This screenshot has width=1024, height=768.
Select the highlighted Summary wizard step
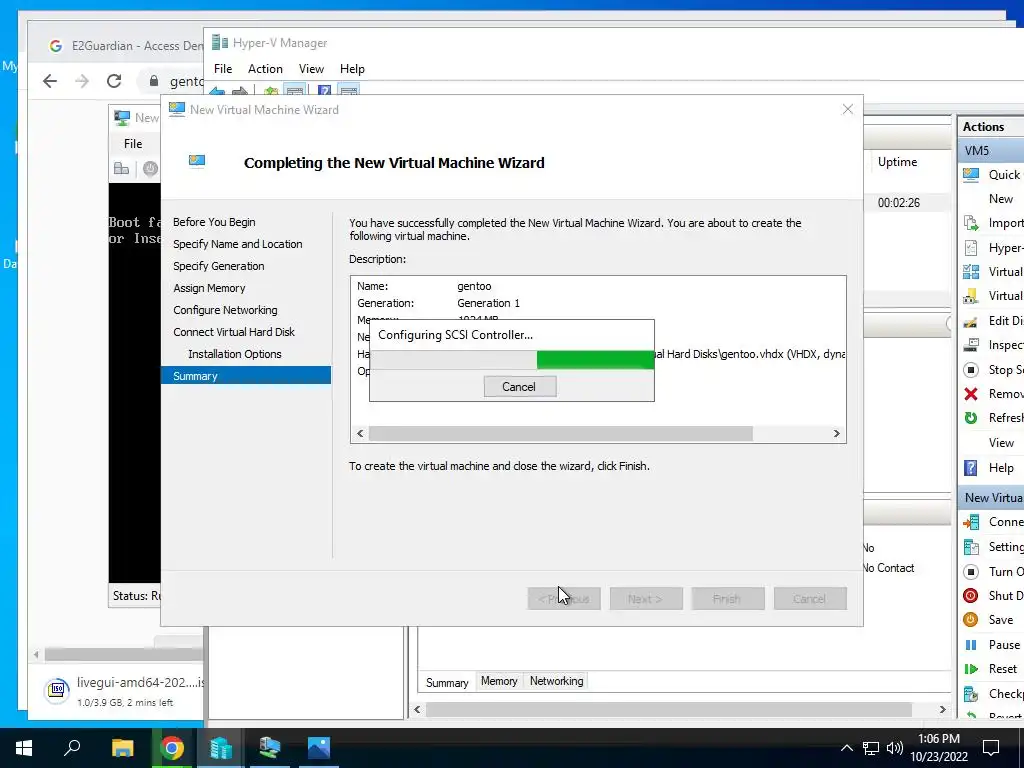coord(246,376)
